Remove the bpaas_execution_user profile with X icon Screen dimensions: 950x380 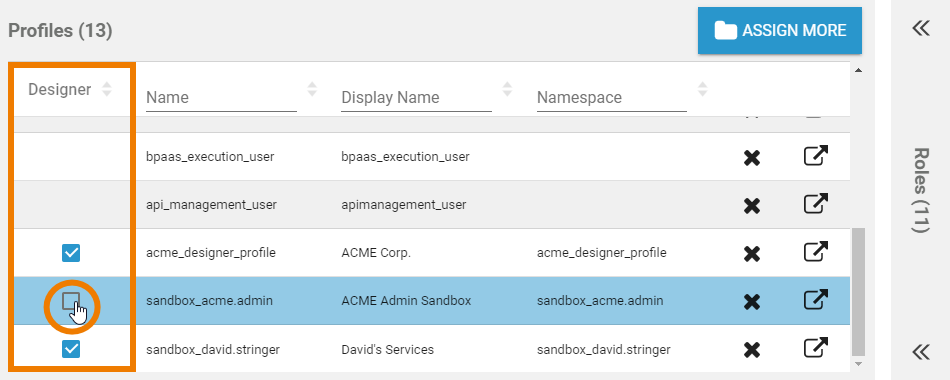tap(752, 158)
